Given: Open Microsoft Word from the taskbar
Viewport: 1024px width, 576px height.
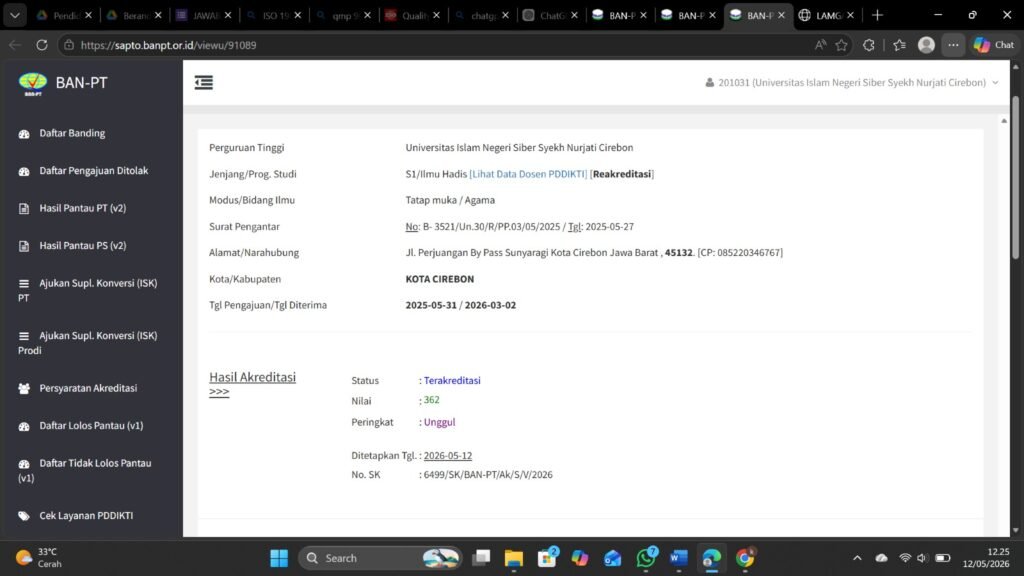Looking at the screenshot, I should coord(679,558).
